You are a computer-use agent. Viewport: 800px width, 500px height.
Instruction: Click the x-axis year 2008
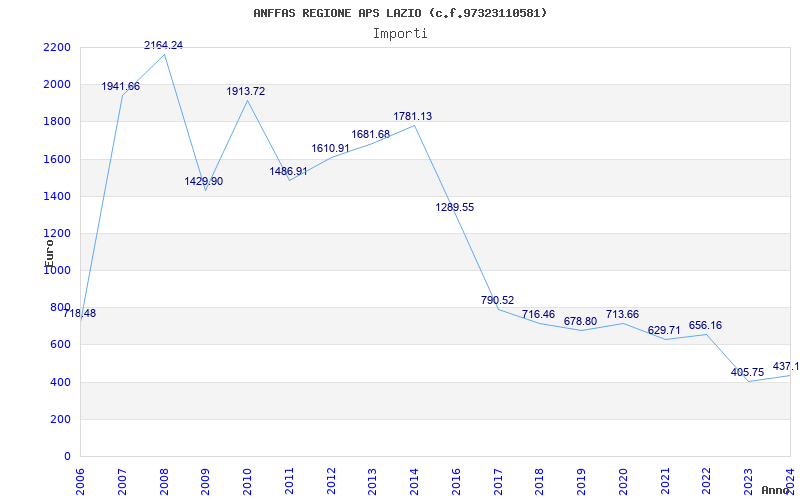[164, 481]
